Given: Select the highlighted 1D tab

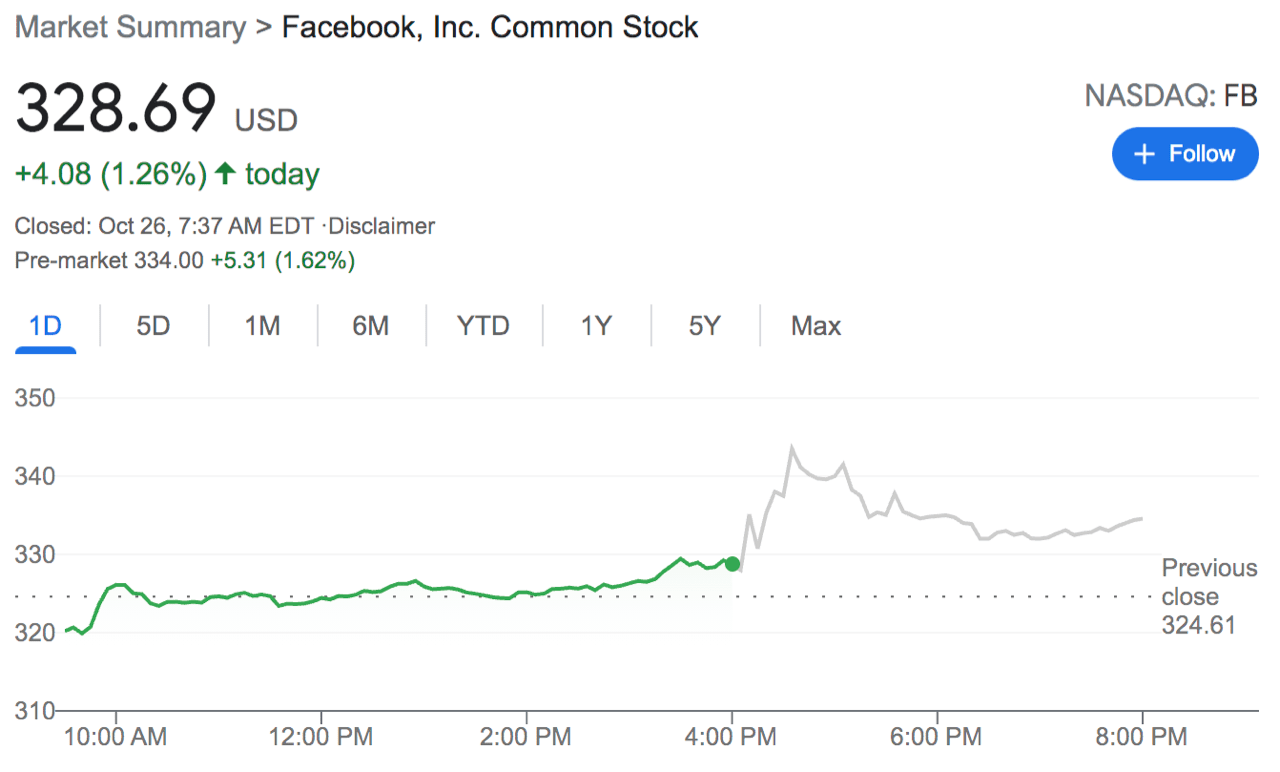Looking at the screenshot, I should pyautogui.click(x=46, y=325).
